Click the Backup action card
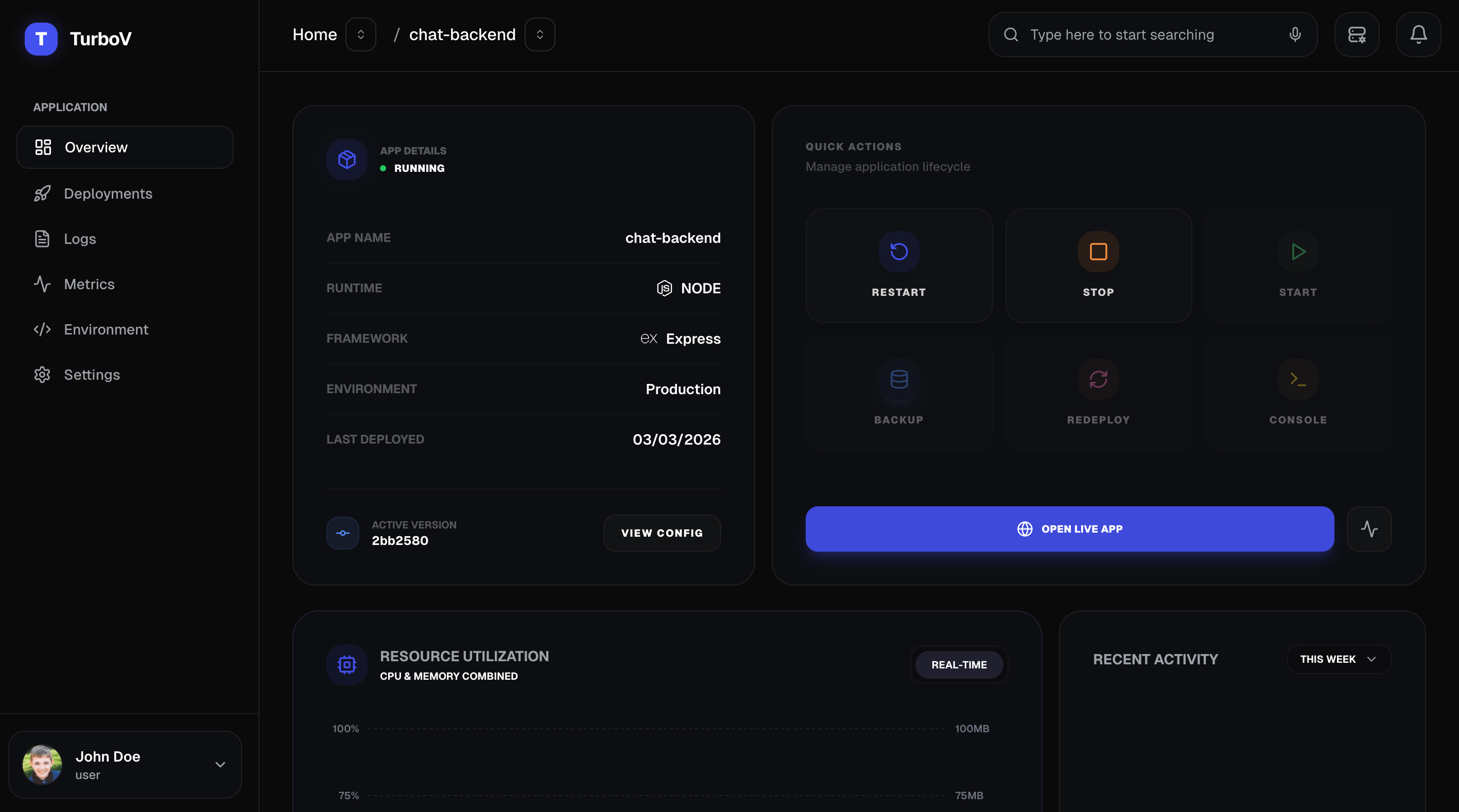The image size is (1459, 812). pyautogui.click(x=899, y=393)
